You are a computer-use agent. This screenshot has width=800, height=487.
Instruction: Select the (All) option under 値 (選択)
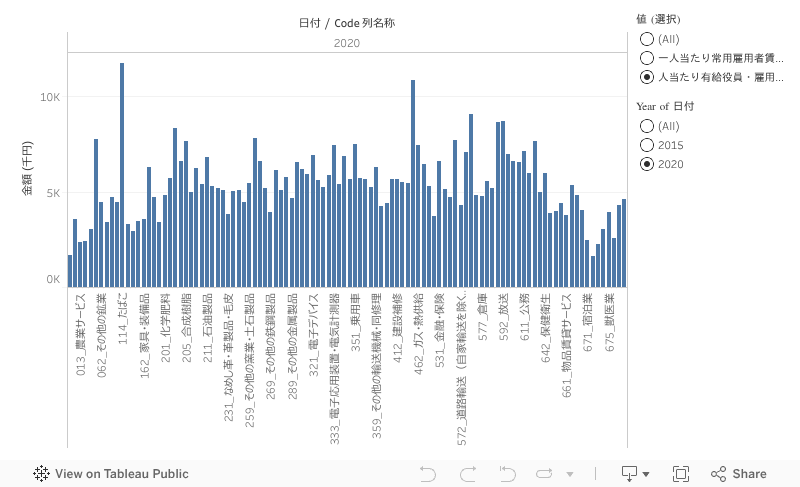(647, 39)
